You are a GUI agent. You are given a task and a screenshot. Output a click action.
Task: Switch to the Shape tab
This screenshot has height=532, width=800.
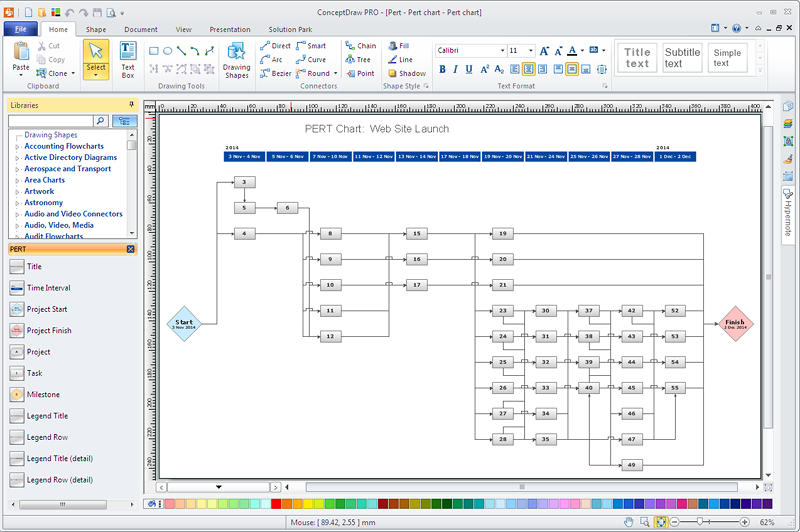tap(96, 30)
